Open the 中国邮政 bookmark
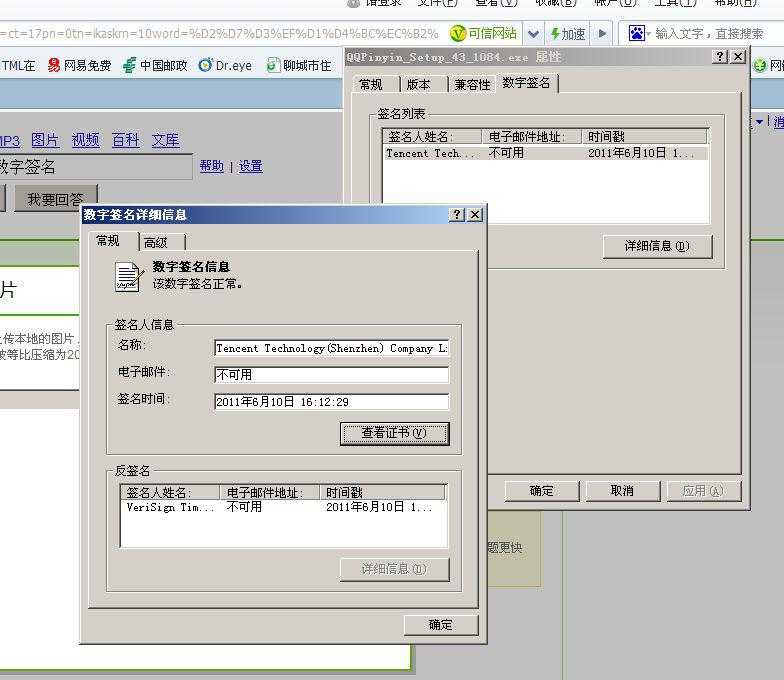This screenshot has height=680, width=784. pos(155,65)
